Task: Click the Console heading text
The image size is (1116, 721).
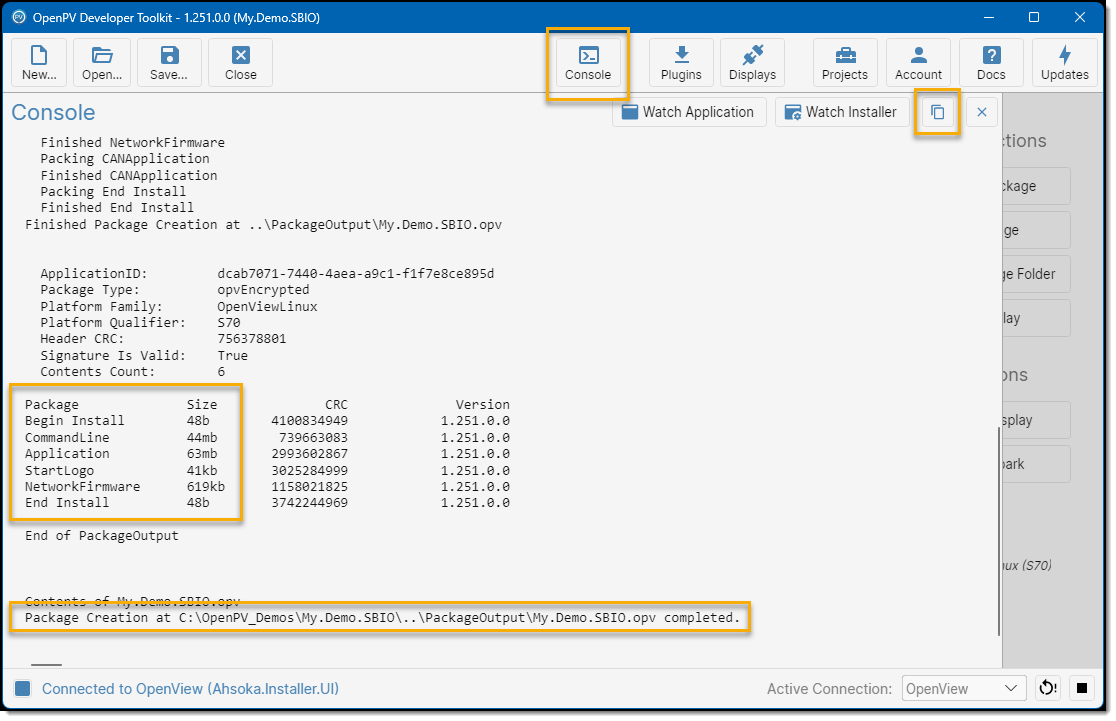Action: pos(53,112)
